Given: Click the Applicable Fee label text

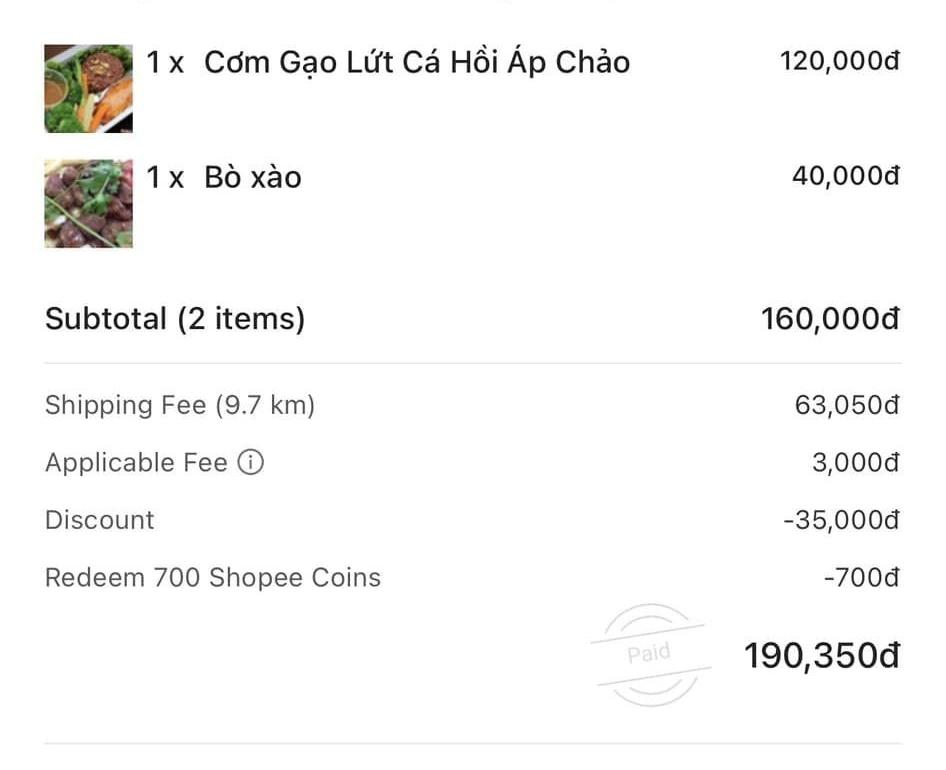Looking at the screenshot, I should click(136, 463).
